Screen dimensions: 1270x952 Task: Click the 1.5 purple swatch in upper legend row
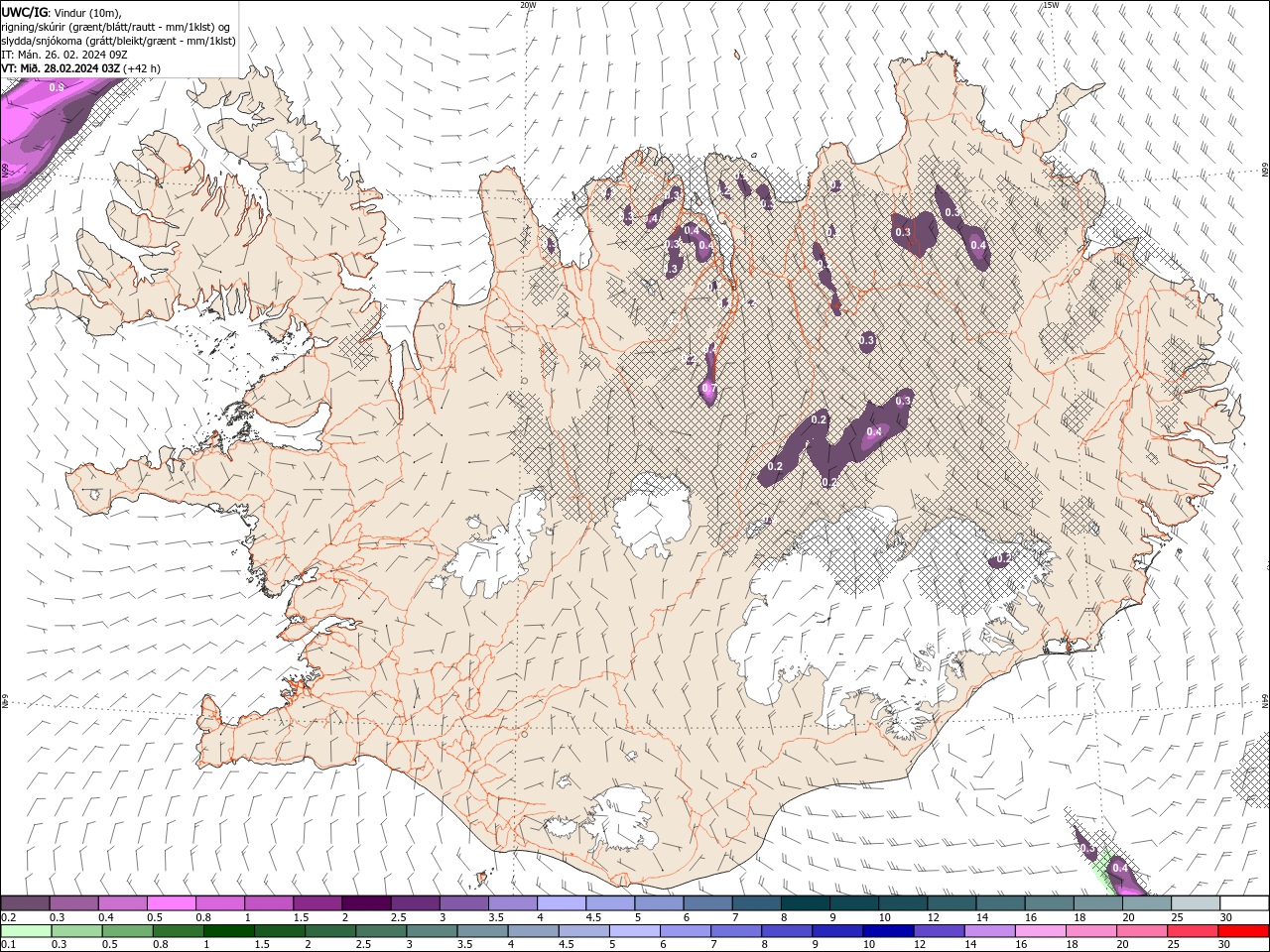pos(317,903)
